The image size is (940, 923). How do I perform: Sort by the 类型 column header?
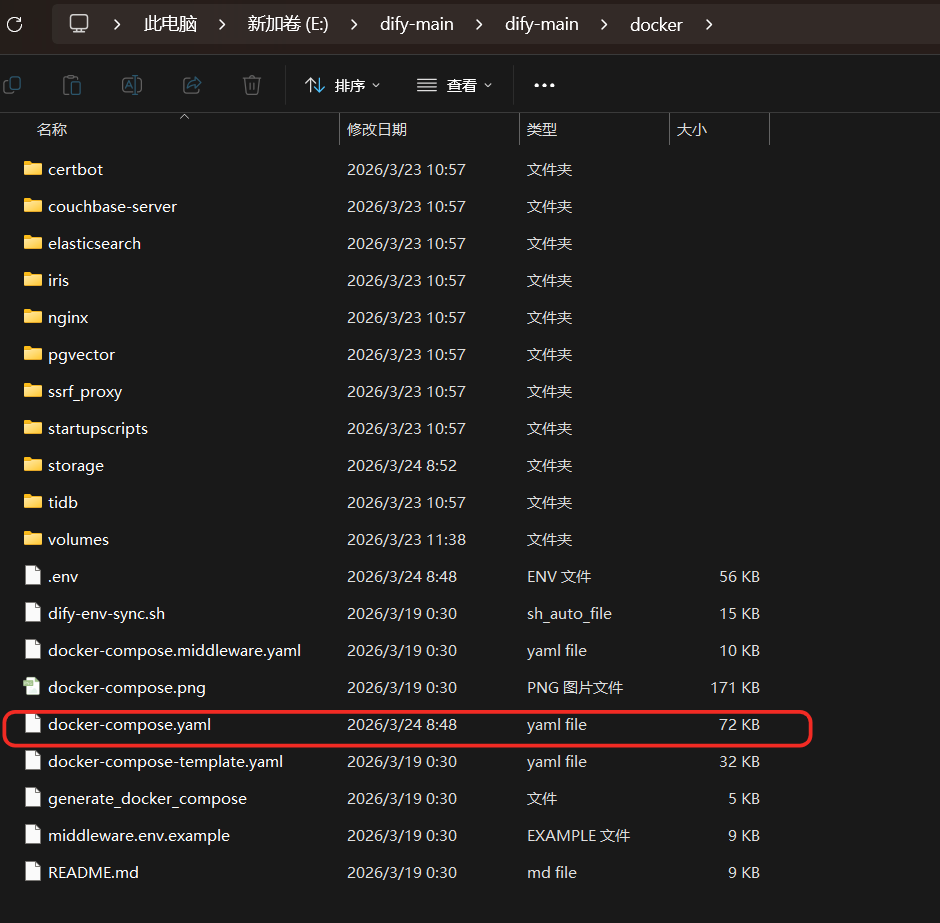point(541,129)
